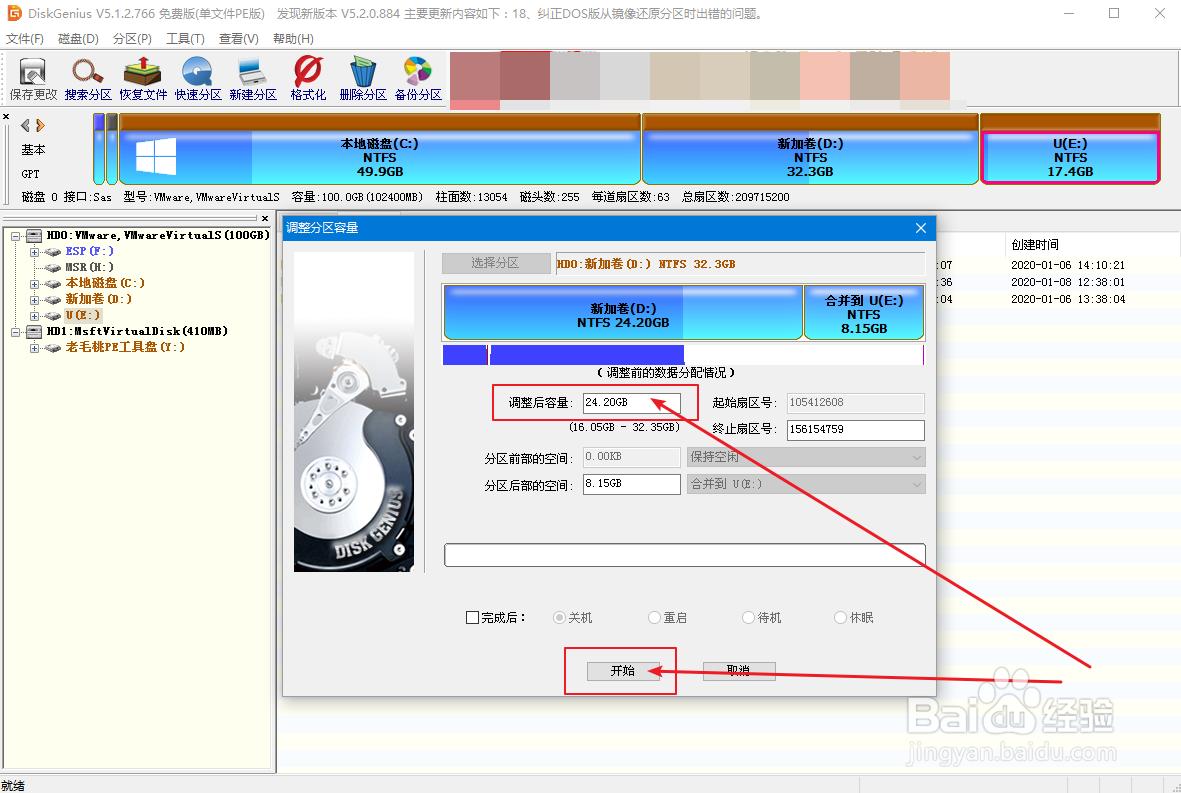This screenshot has width=1181, height=793.
Task: Click the data distribution bar below partitions
Action: point(683,355)
